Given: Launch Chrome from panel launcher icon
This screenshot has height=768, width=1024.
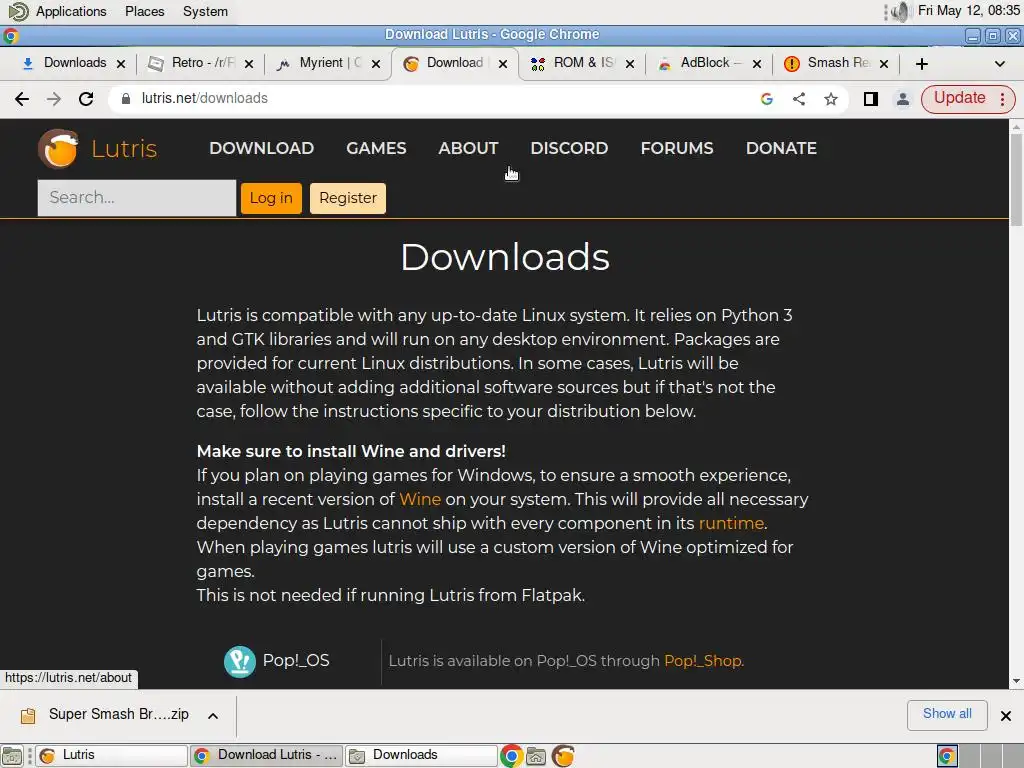Looking at the screenshot, I should 511,756.
